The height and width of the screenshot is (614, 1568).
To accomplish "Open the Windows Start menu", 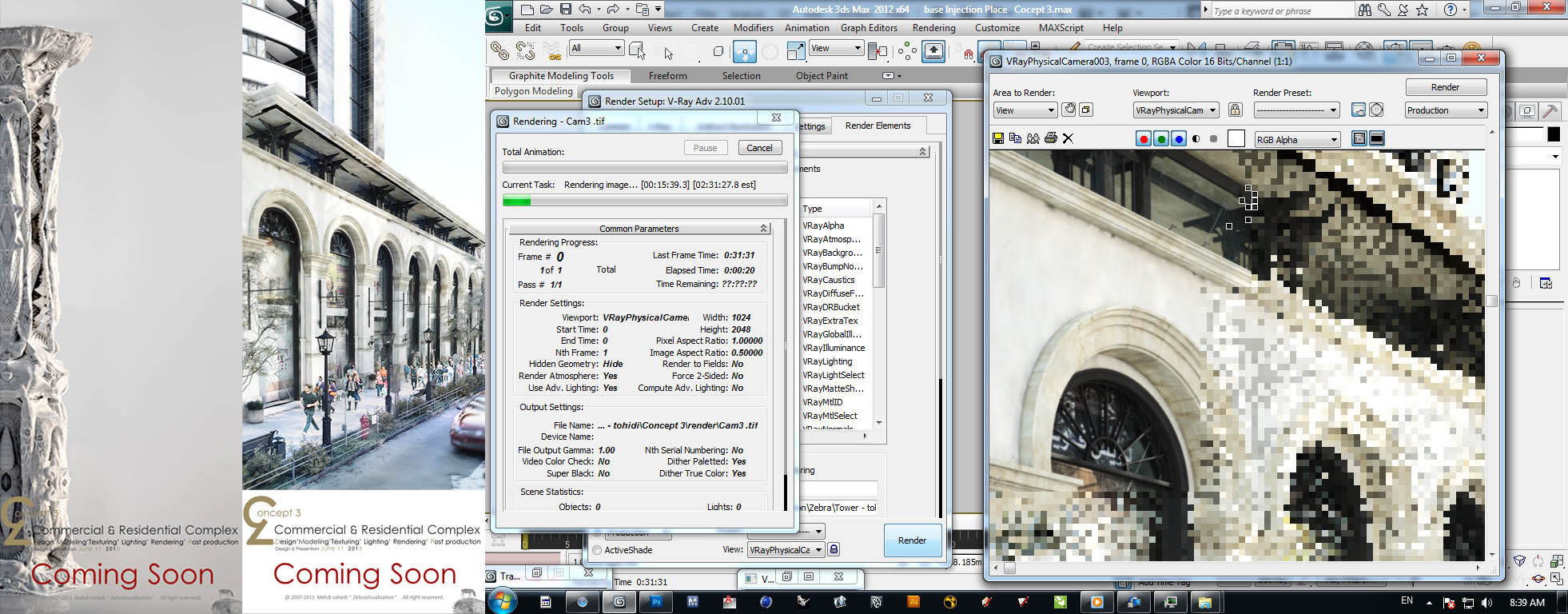I will click(x=503, y=602).
